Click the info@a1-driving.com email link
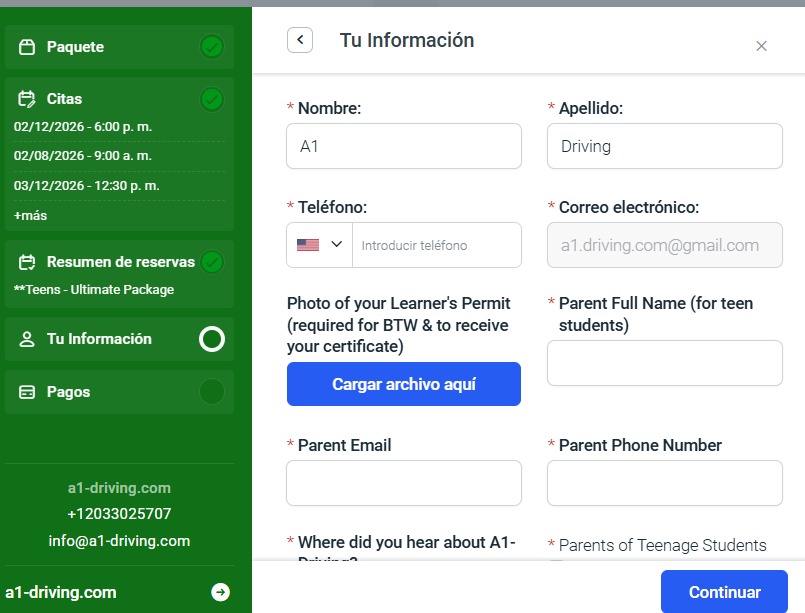Screen dimensions: 805x613 point(119,541)
